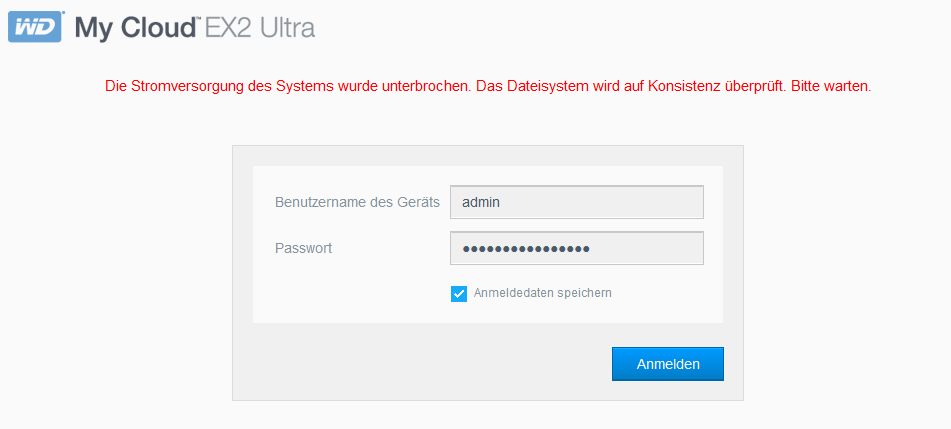Toggle the Anmeldedaten speichern checkbox
Screen dimensions: 951x429
pos(459,293)
